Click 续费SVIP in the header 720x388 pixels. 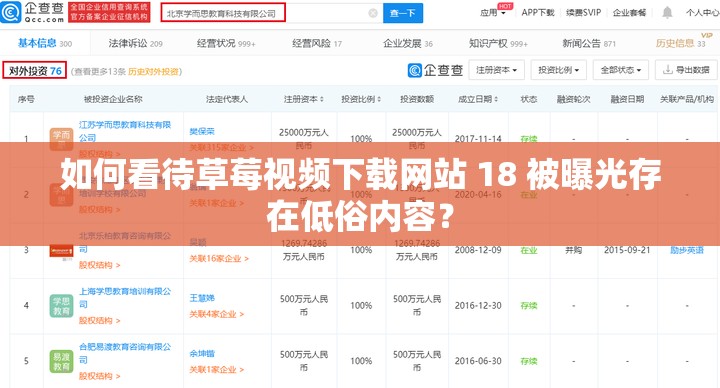pos(583,13)
